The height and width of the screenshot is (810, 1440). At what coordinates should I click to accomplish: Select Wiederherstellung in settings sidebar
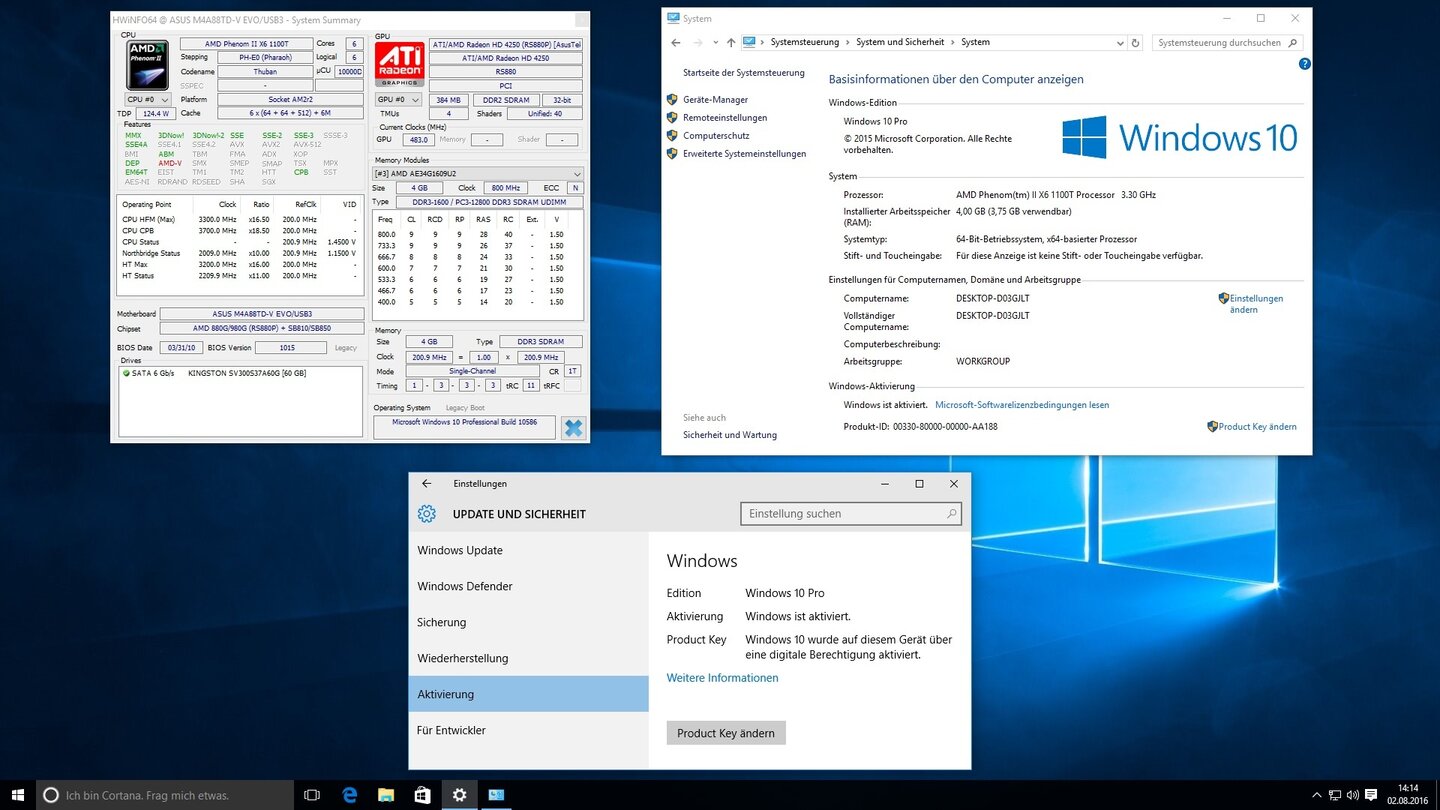pyautogui.click(x=529, y=658)
